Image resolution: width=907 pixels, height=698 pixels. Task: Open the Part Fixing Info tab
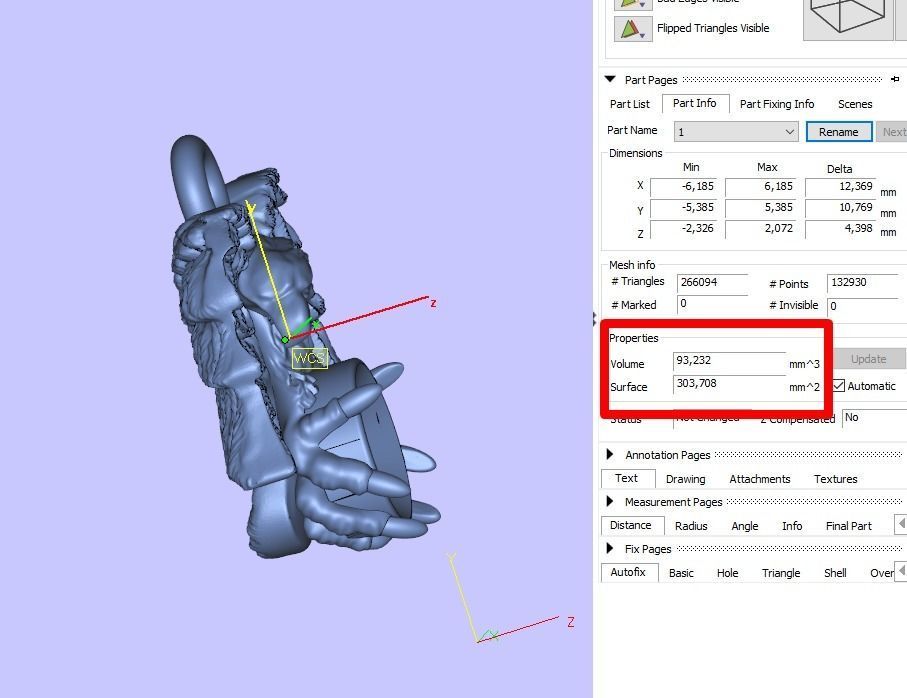[x=777, y=104]
